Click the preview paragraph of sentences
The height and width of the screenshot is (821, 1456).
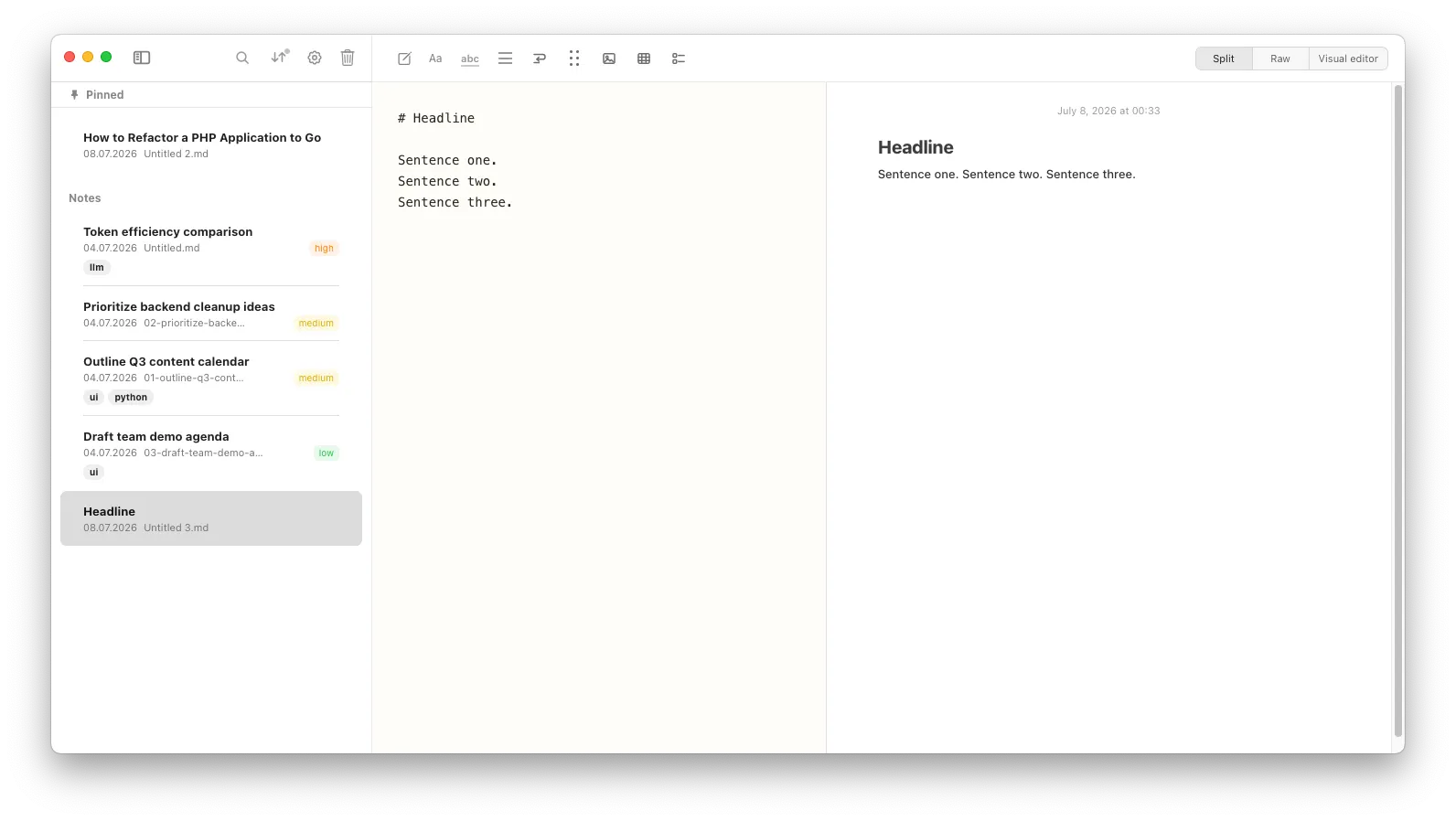1006,174
